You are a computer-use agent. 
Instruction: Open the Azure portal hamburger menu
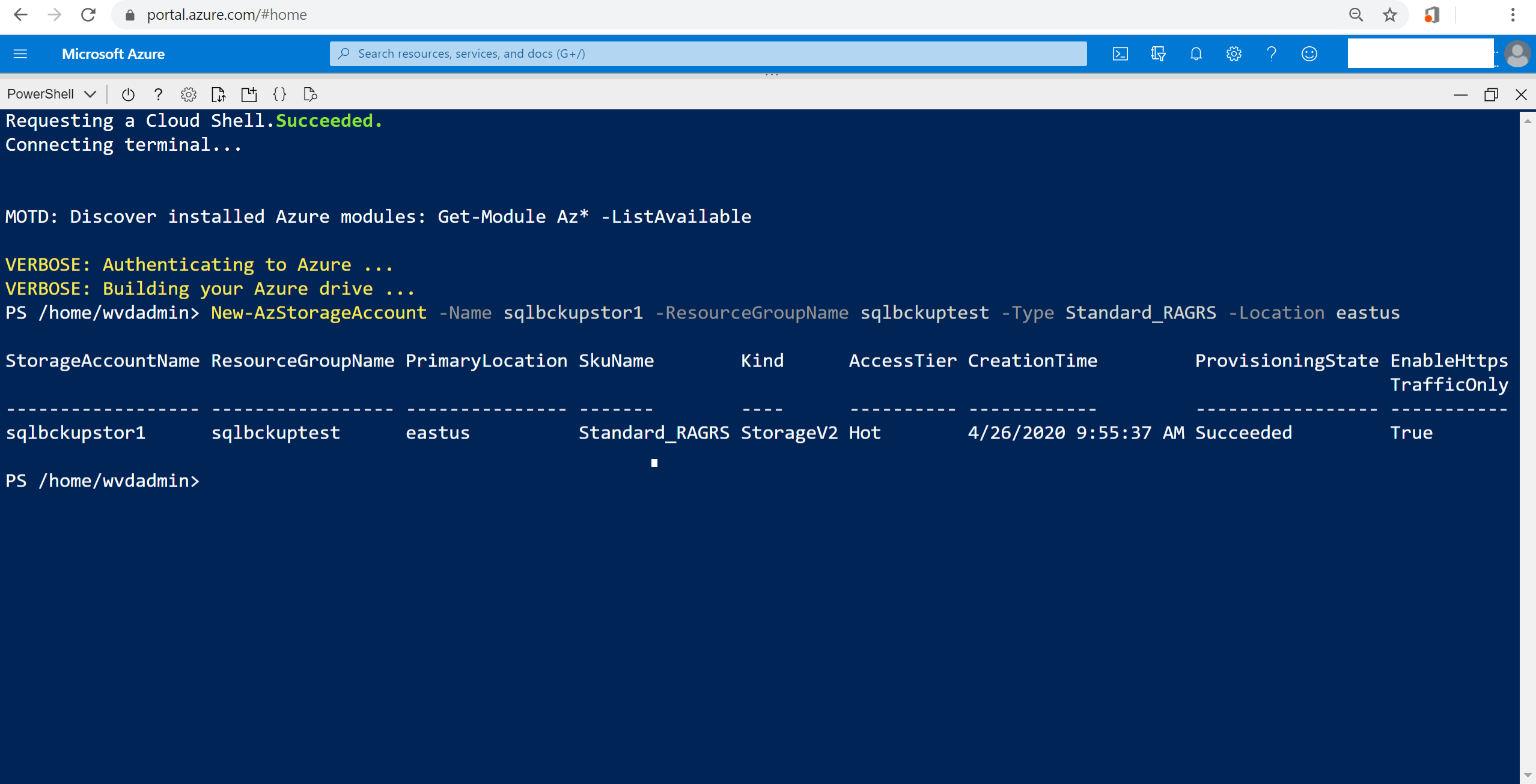click(20, 54)
